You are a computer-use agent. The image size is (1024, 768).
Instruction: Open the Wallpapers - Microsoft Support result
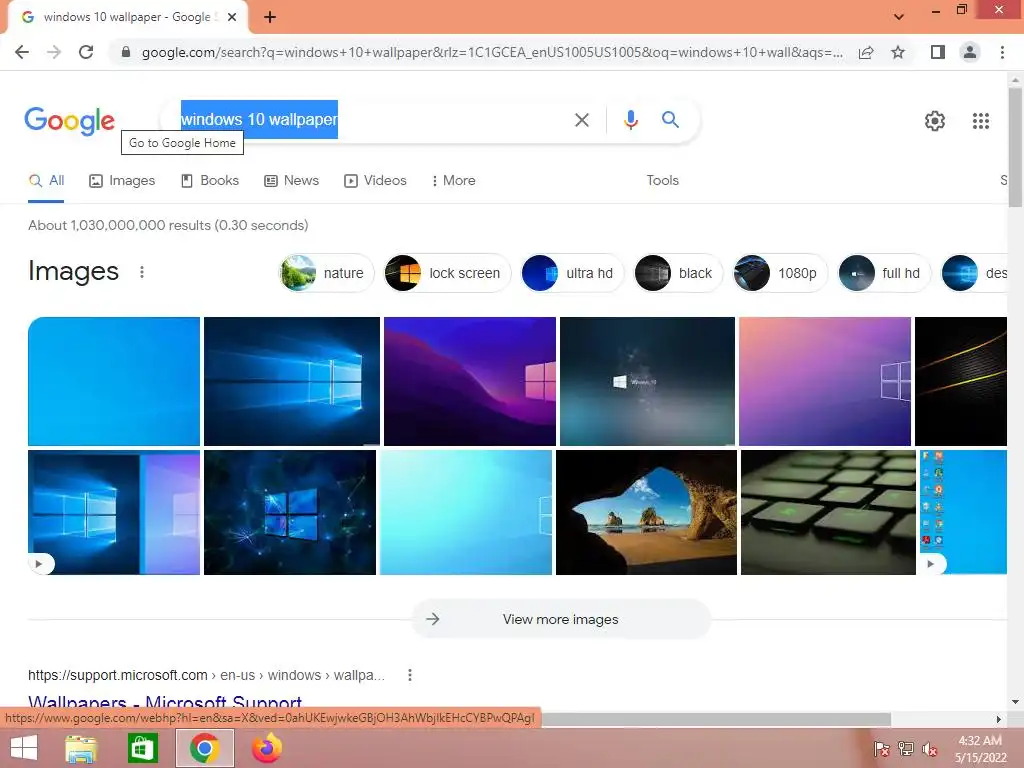click(x=165, y=703)
